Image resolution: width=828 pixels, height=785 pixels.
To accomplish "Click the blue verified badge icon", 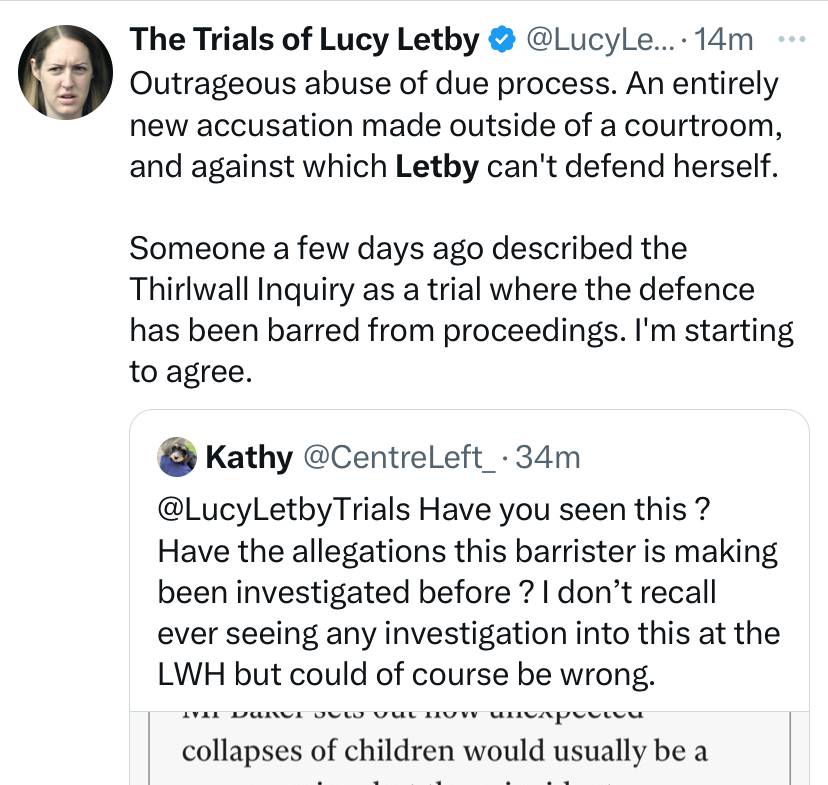I will 502,40.
